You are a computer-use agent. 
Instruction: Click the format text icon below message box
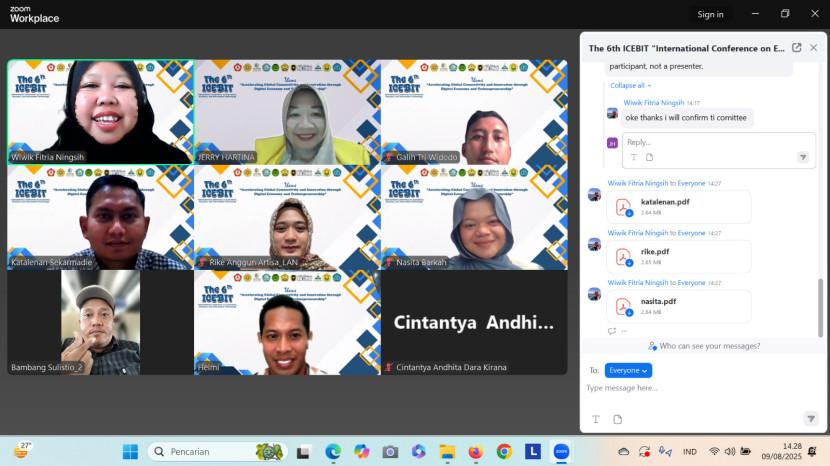[596, 419]
